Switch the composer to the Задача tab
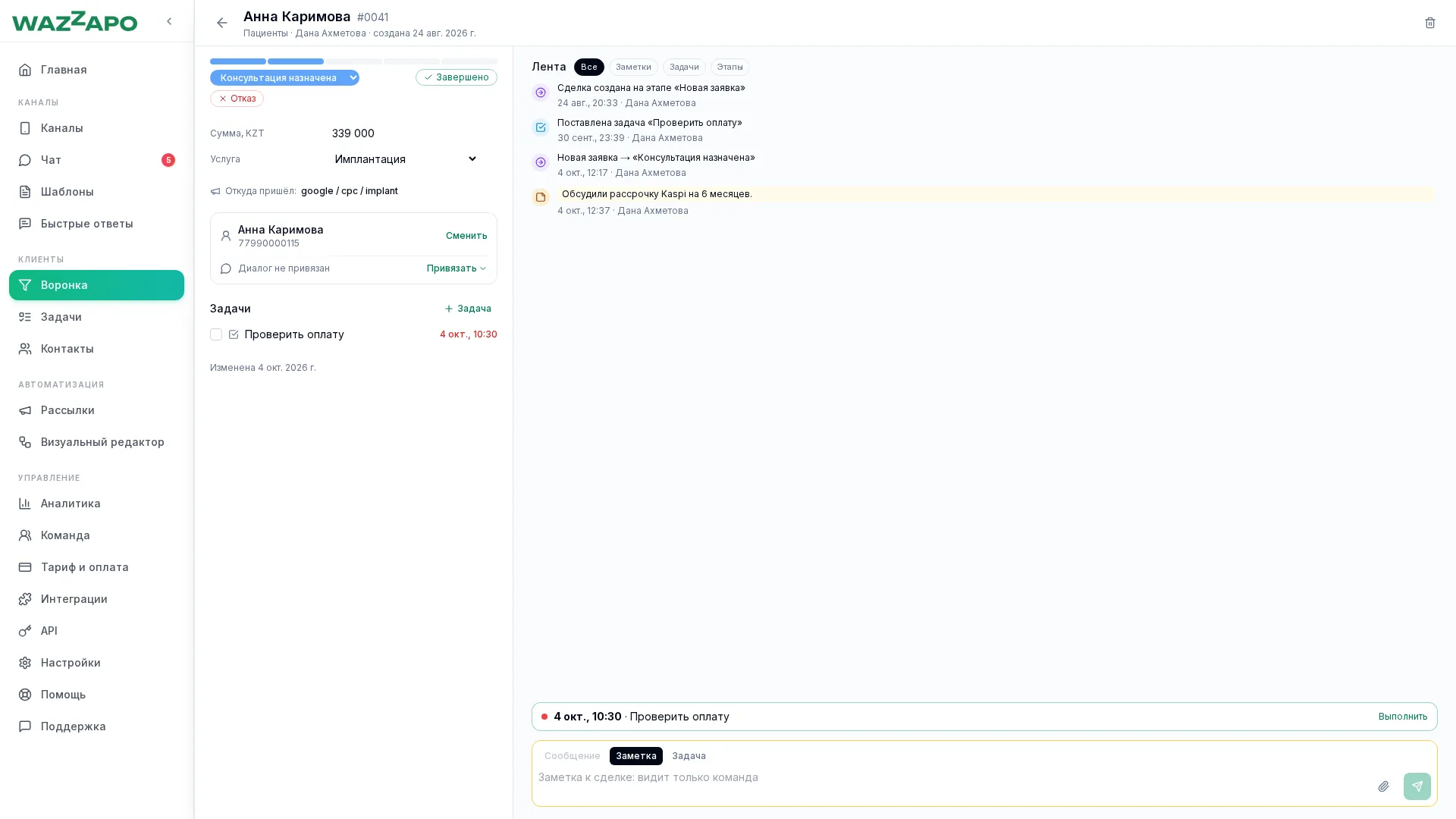Image resolution: width=1456 pixels, height=819 pixels. coord(689,756)
